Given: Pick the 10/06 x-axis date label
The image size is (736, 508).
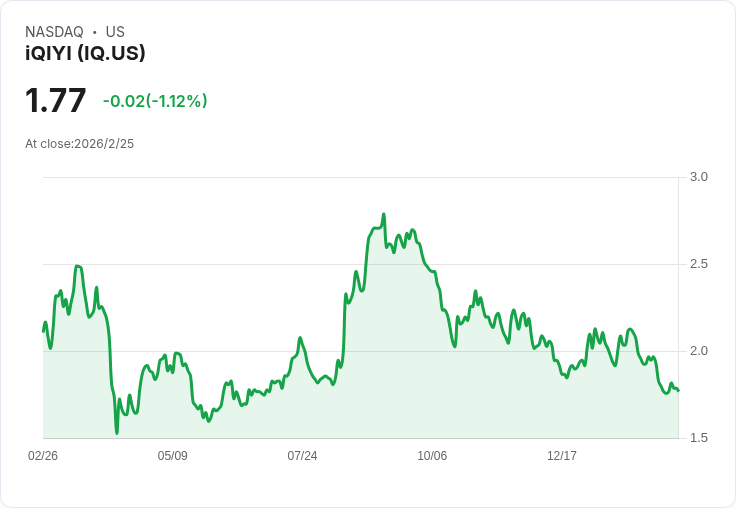Looking at the screenshot, I should (x=432, y=456).
